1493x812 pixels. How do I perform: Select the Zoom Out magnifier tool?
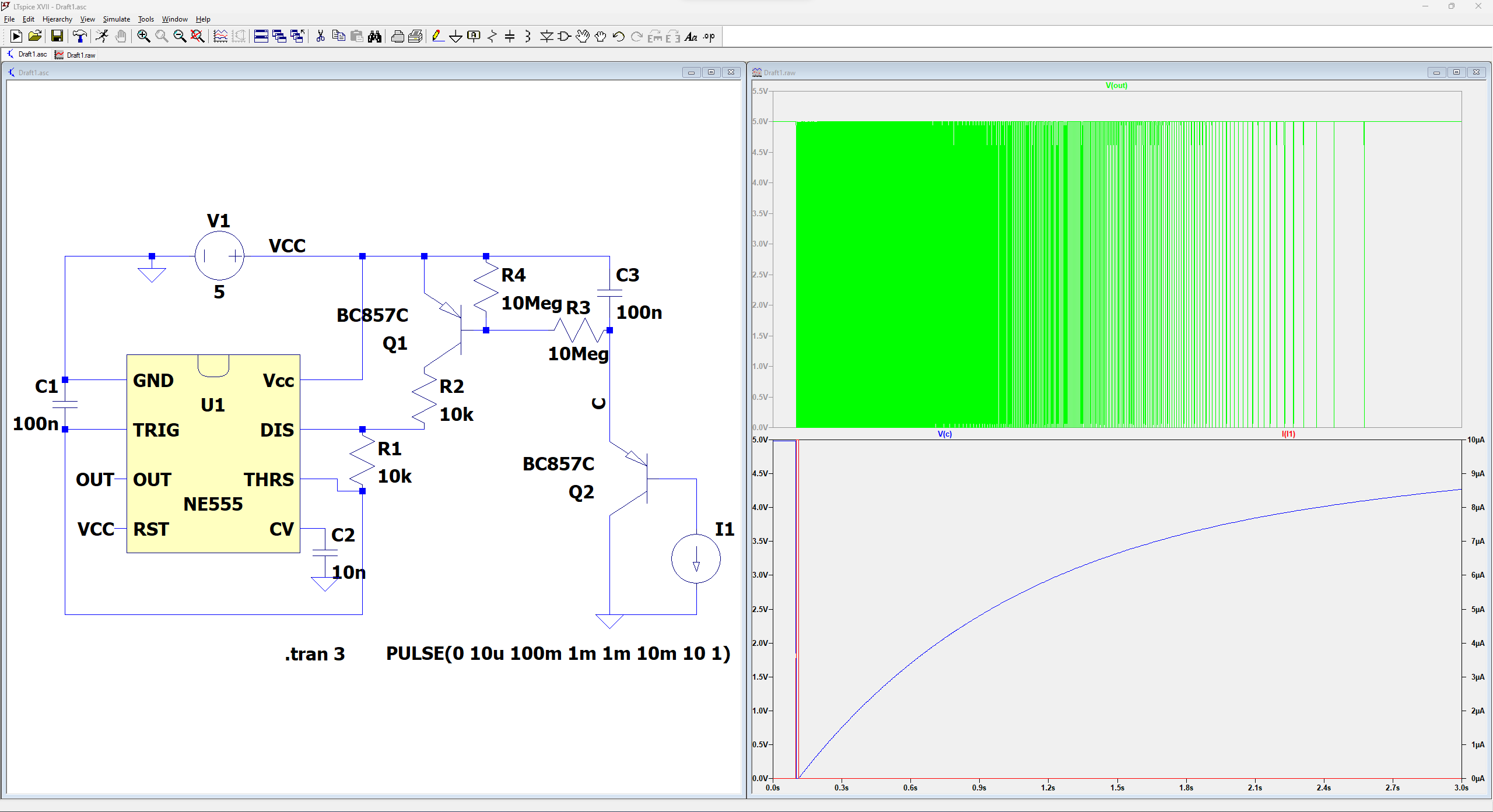pos(180,36)
